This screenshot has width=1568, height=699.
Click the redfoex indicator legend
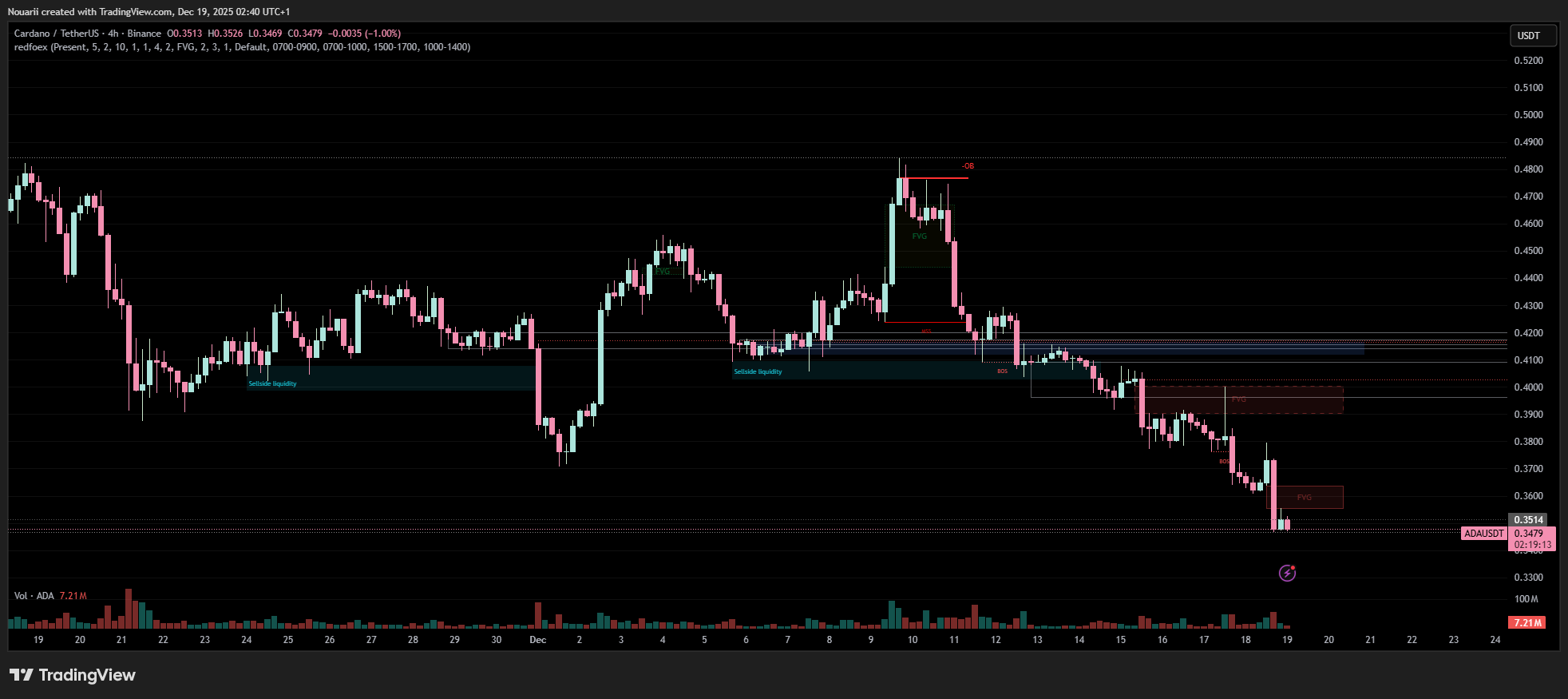tap(242, 47)
